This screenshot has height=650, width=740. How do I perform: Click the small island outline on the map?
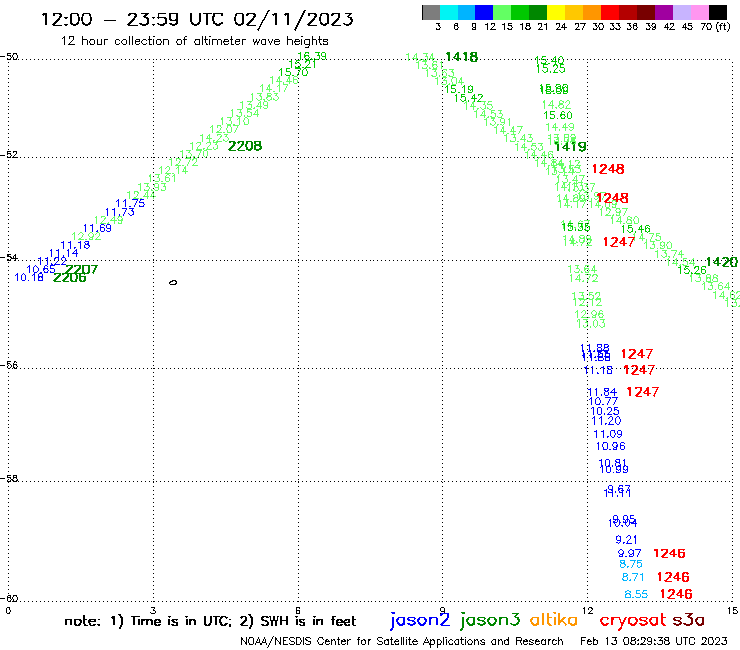click(x=173, y=282)
